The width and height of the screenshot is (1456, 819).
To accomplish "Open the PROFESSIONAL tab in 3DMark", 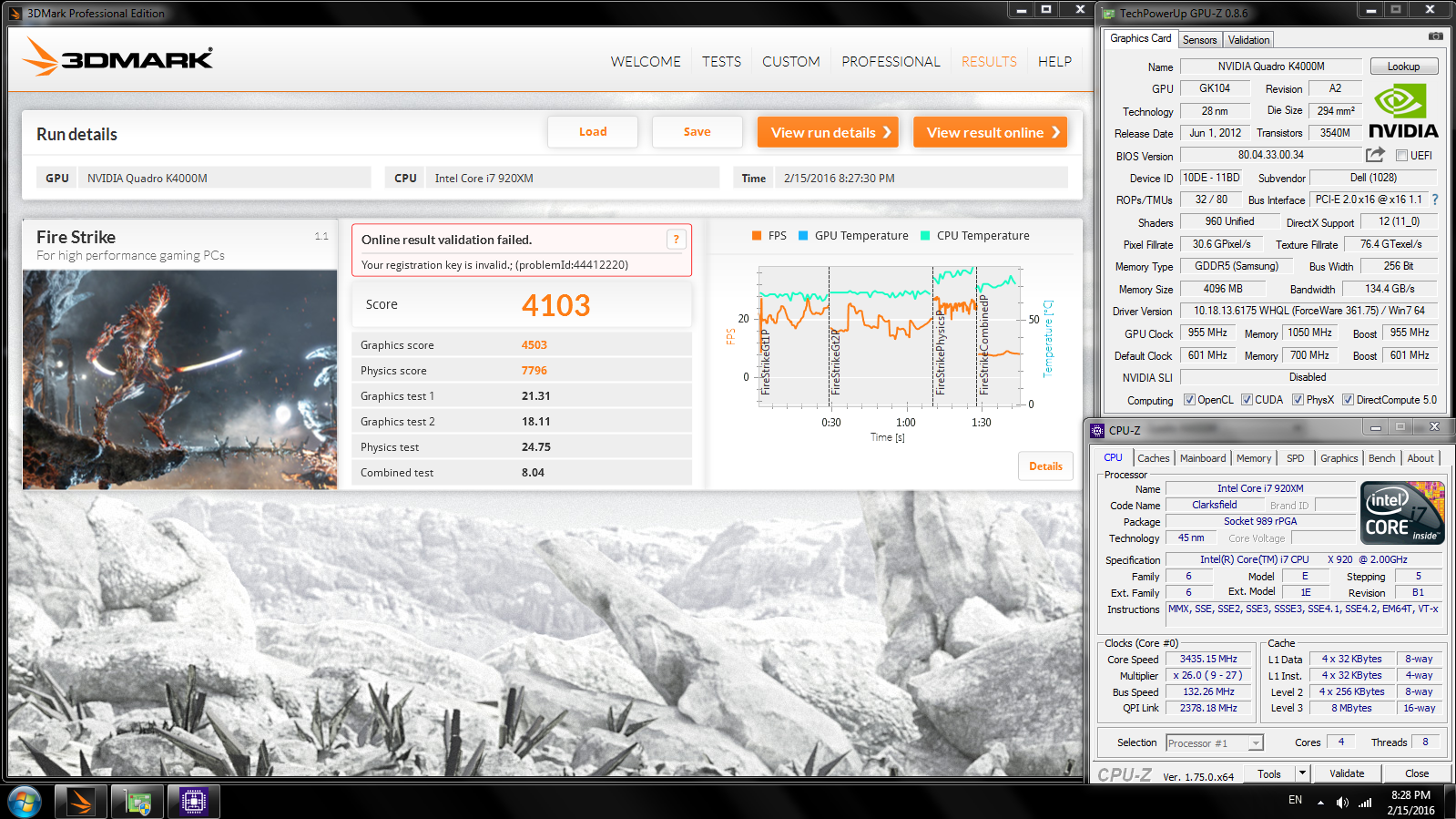I will click(891, 62).
